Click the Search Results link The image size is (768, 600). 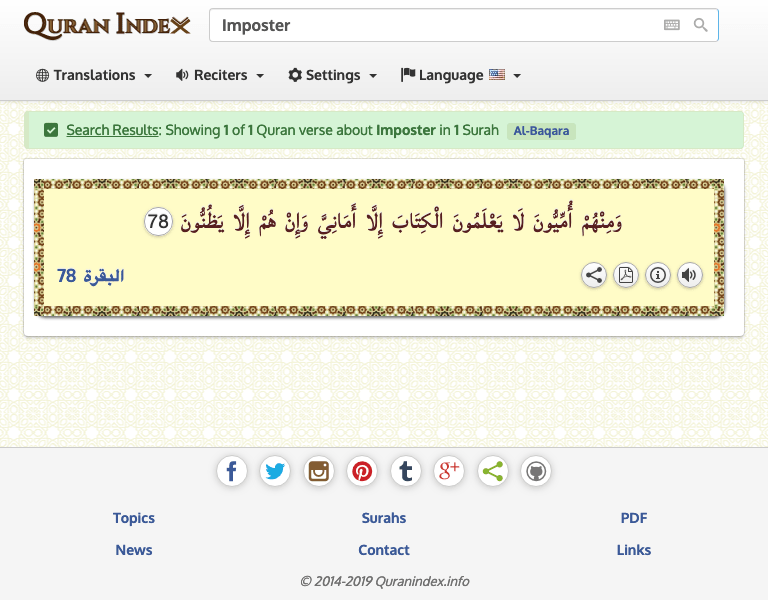click(x=112, y=130)
